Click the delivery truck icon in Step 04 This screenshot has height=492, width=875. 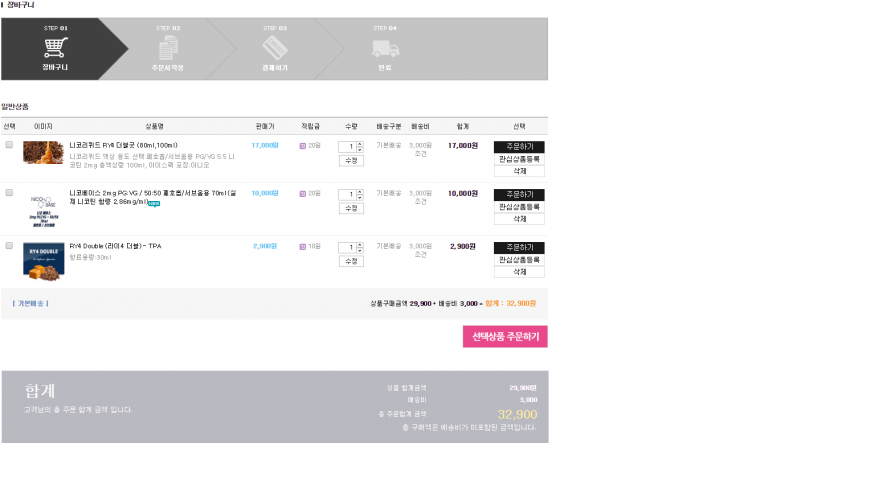385,48
